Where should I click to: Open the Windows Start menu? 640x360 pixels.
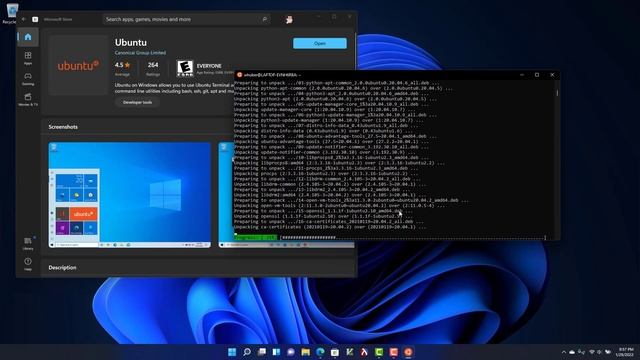tap(232, 352)
